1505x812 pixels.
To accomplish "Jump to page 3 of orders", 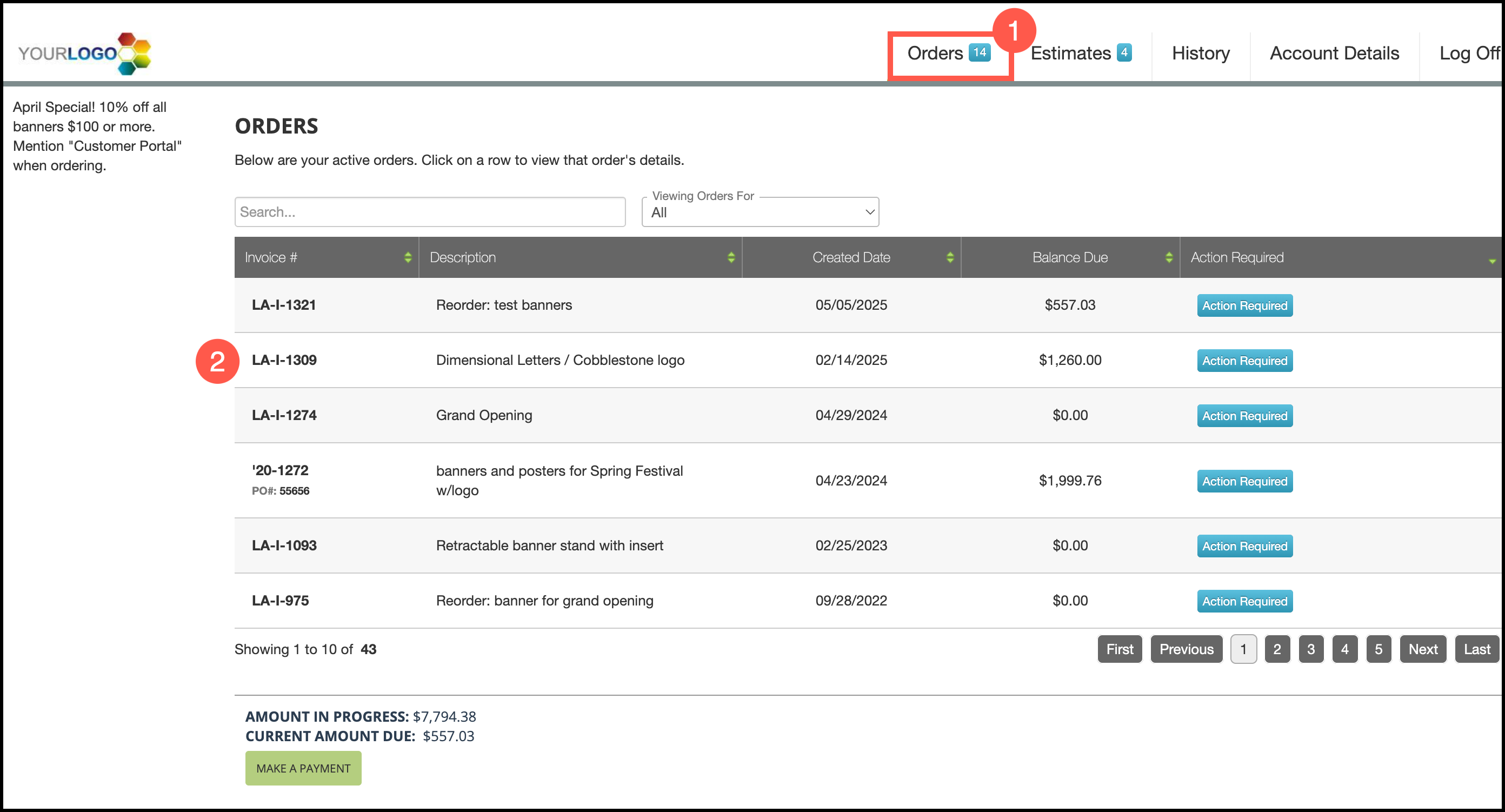I will [x=1310, y=649].
